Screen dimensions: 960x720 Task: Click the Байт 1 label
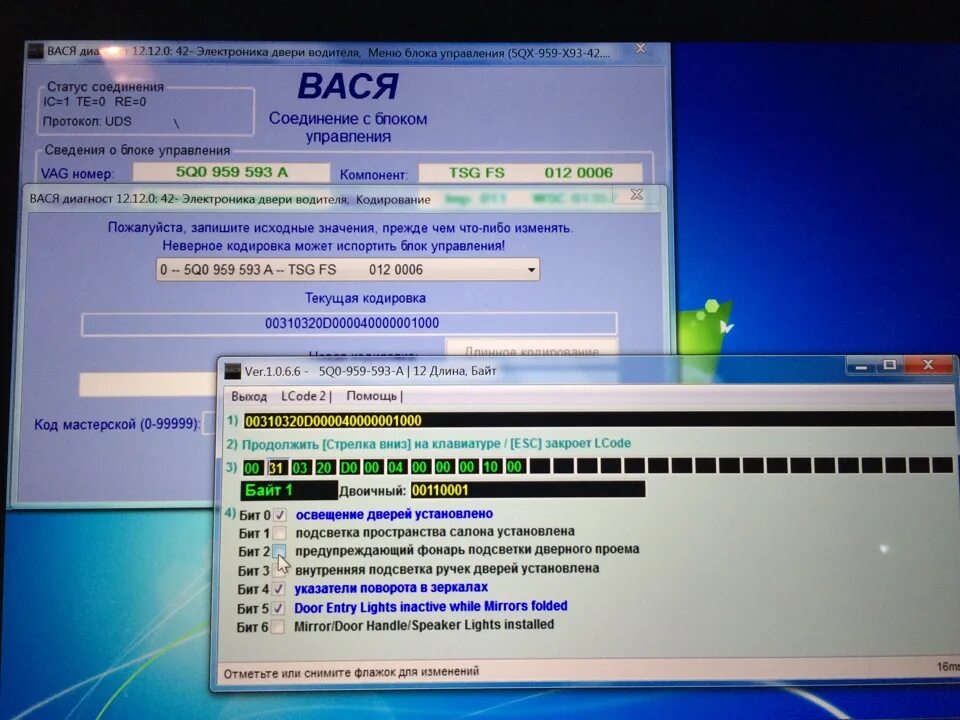click(289, 490)
